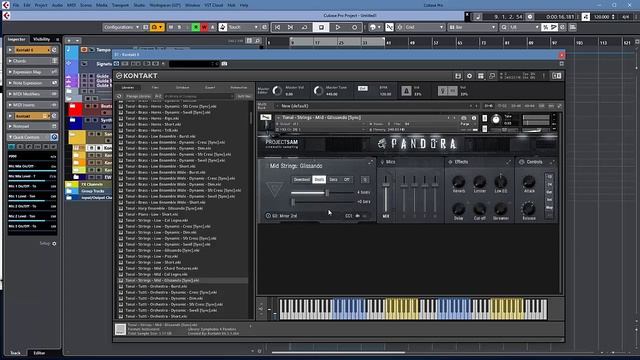Screen dimensions: 640x360
Task: Open the Add Track plus button
Action: (x=69, y=40)
